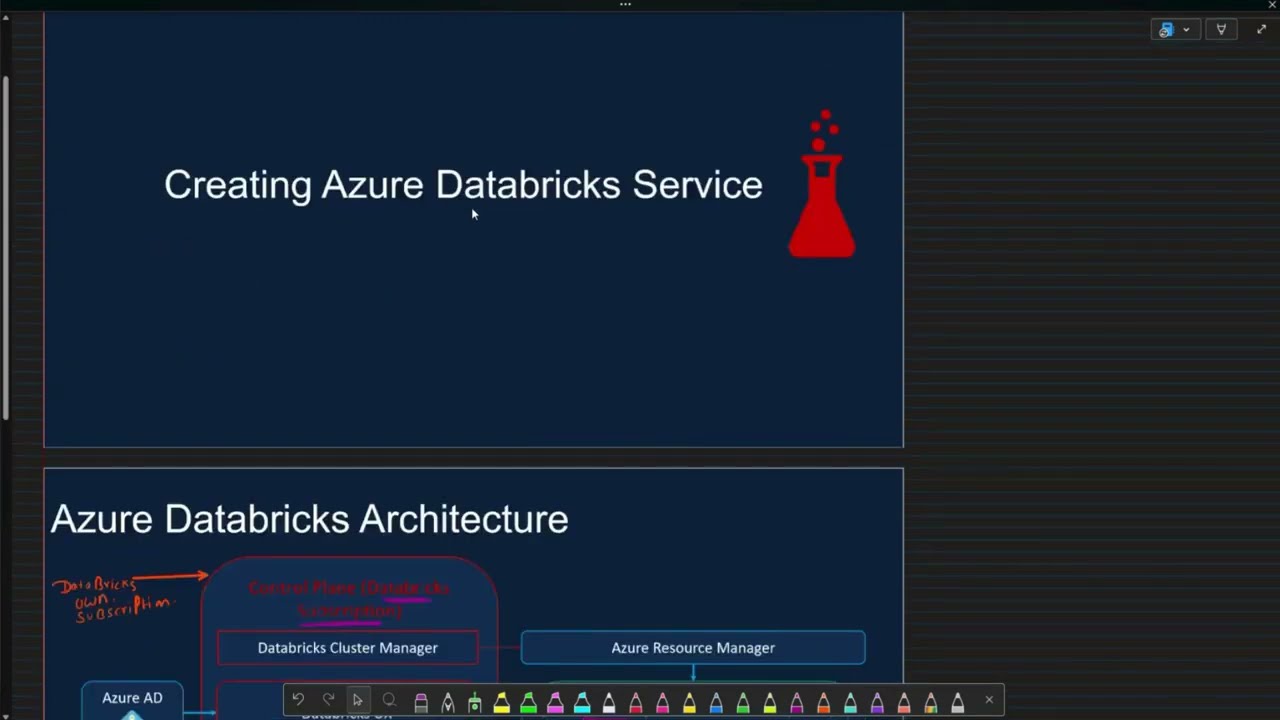The height and width of the screenshot is (720, 1280).
Task: Click the Azure Databricks Architecture heading
Action: [x=309, y=519]
